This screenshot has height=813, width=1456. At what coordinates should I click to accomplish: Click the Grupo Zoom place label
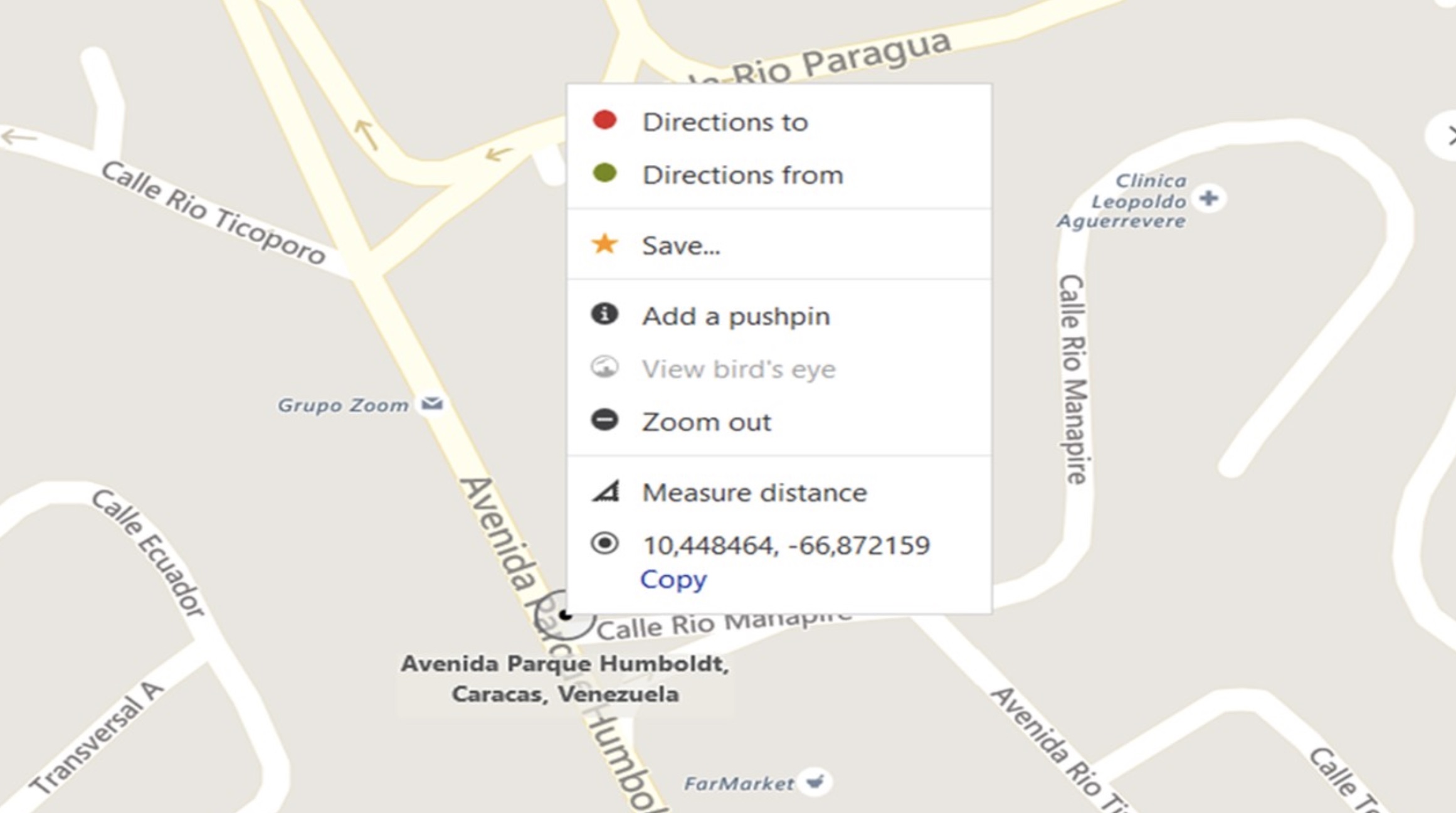(343, 405)
